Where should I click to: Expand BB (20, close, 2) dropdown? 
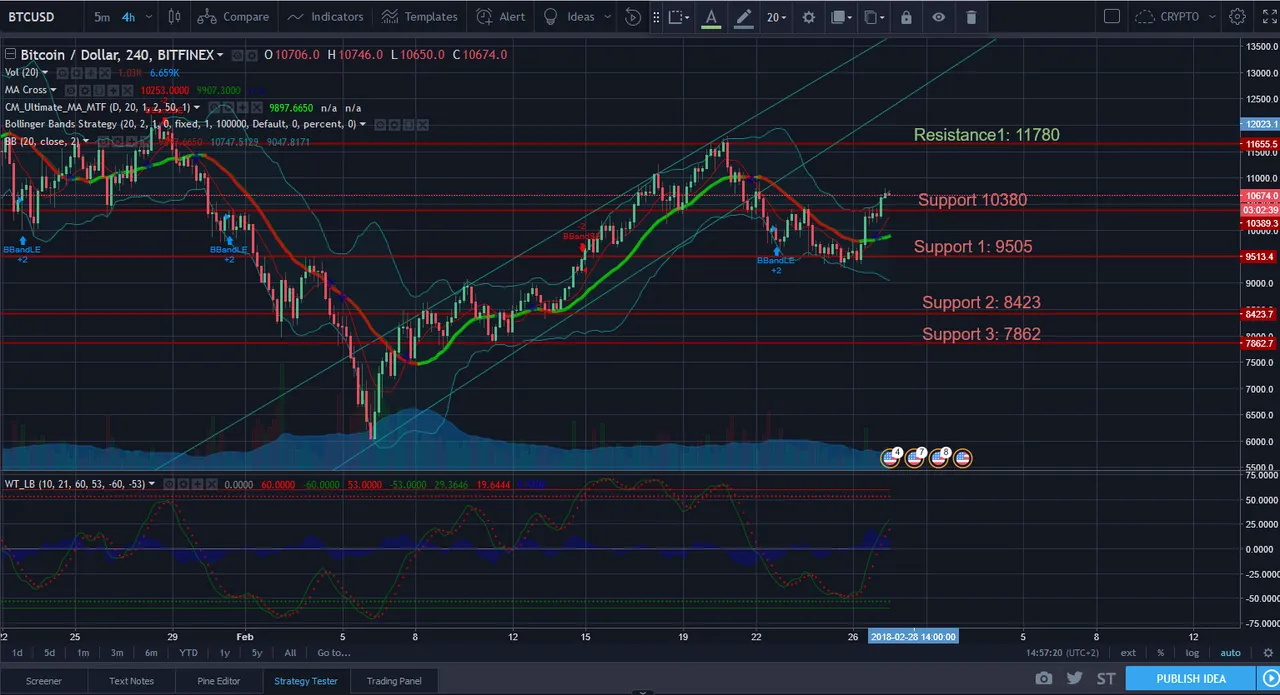click(x=85, y=141)
